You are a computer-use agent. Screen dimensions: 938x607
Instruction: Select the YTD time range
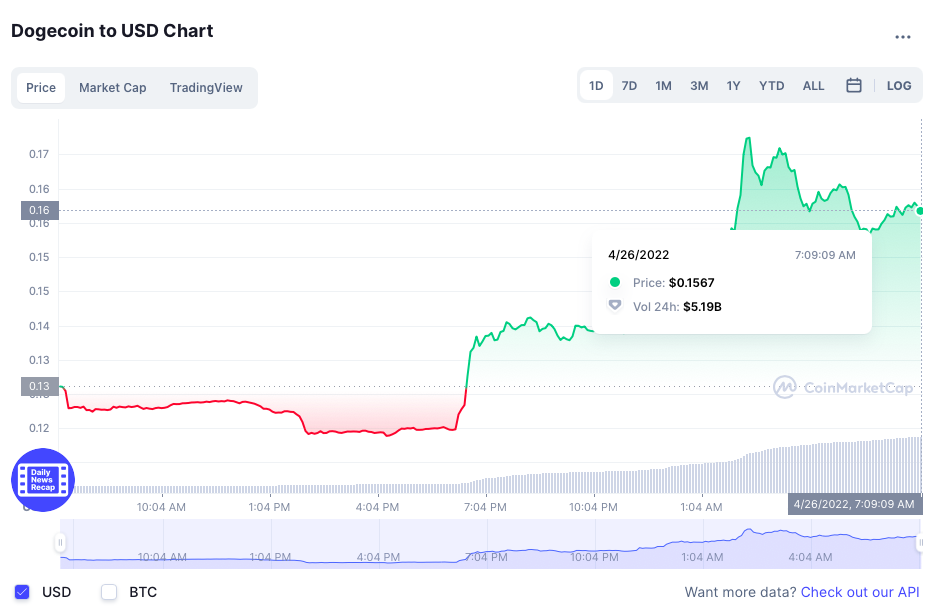(771, 86)
